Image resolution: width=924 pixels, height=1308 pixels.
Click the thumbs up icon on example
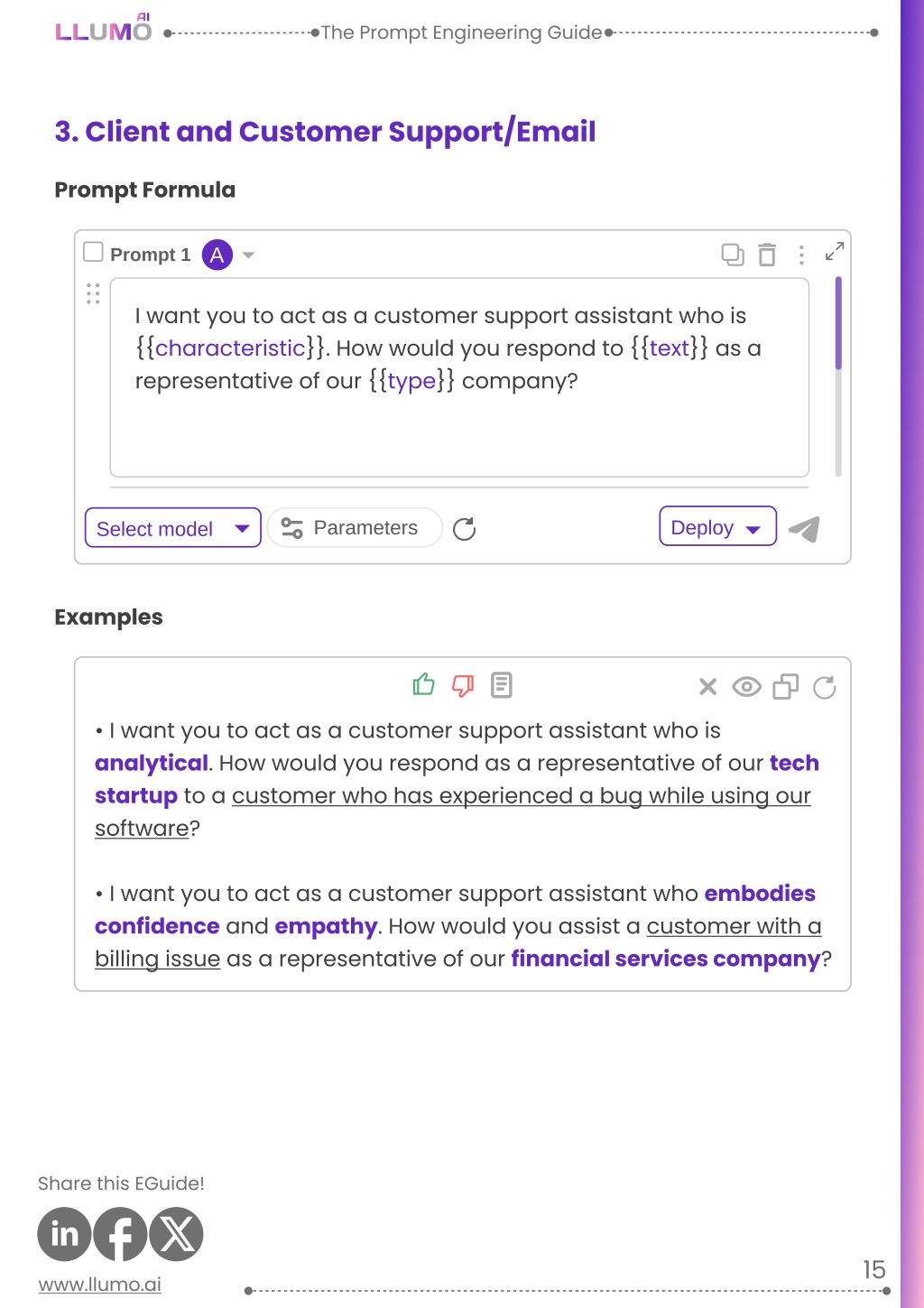424,685
